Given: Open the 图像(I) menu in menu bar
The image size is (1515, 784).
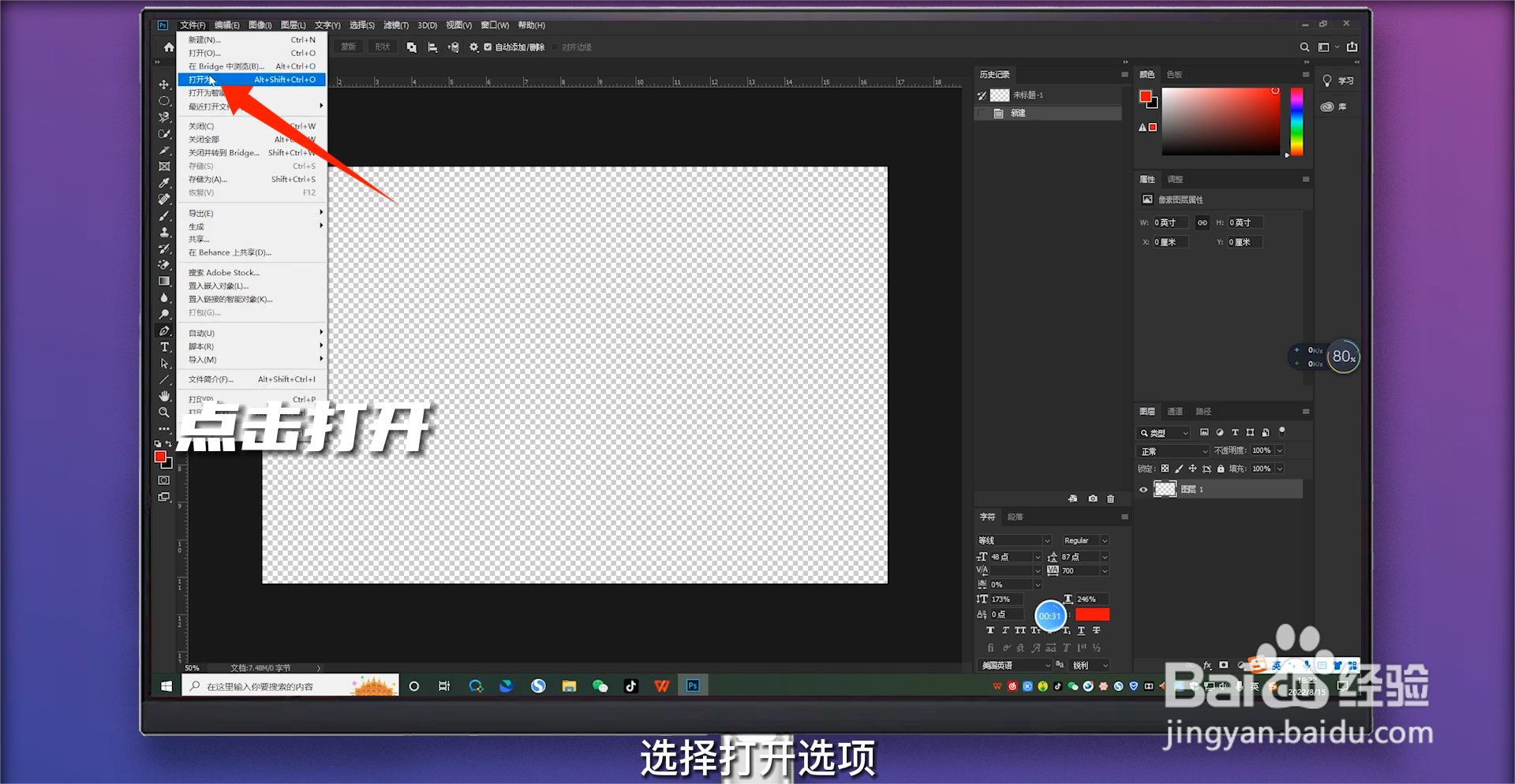Looking at the screenshot, I should tap(260, 25).
